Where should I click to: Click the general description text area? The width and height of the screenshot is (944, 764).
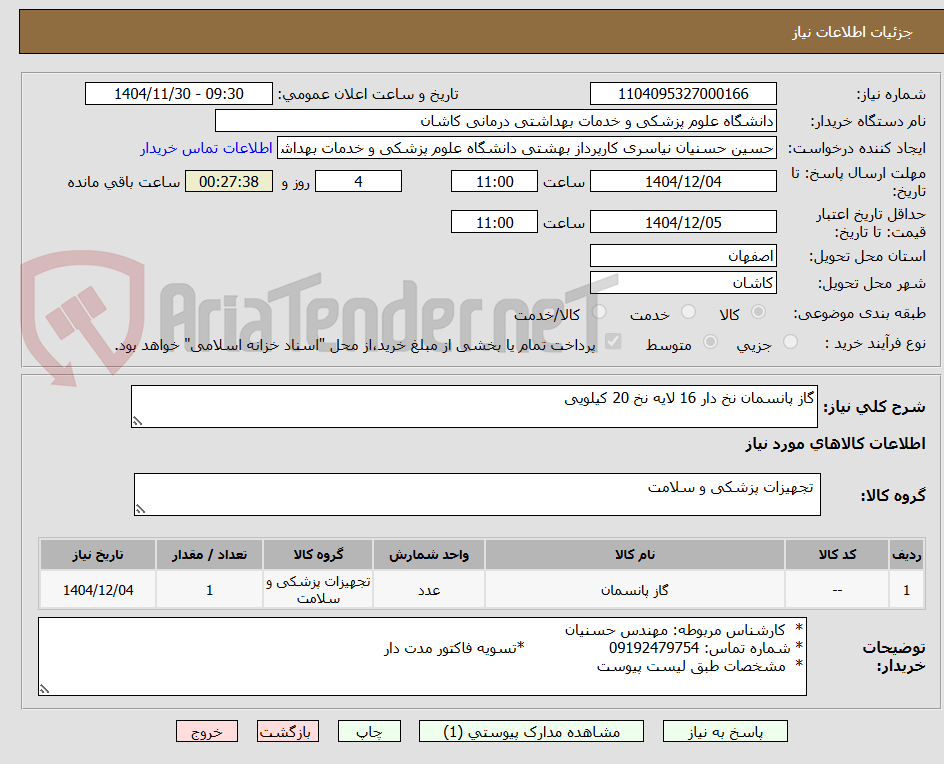[x=474, y=406]
